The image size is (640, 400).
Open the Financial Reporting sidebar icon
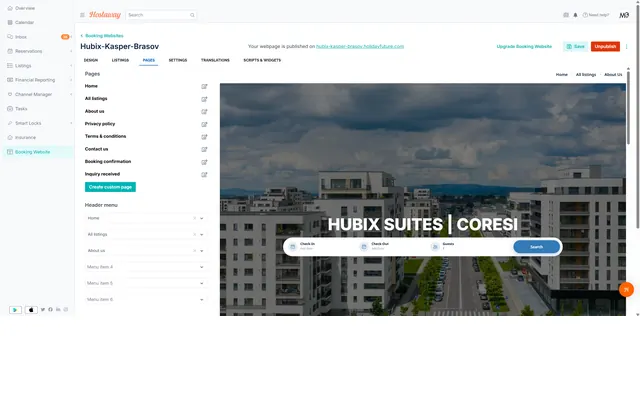click(x=10, y=80)
